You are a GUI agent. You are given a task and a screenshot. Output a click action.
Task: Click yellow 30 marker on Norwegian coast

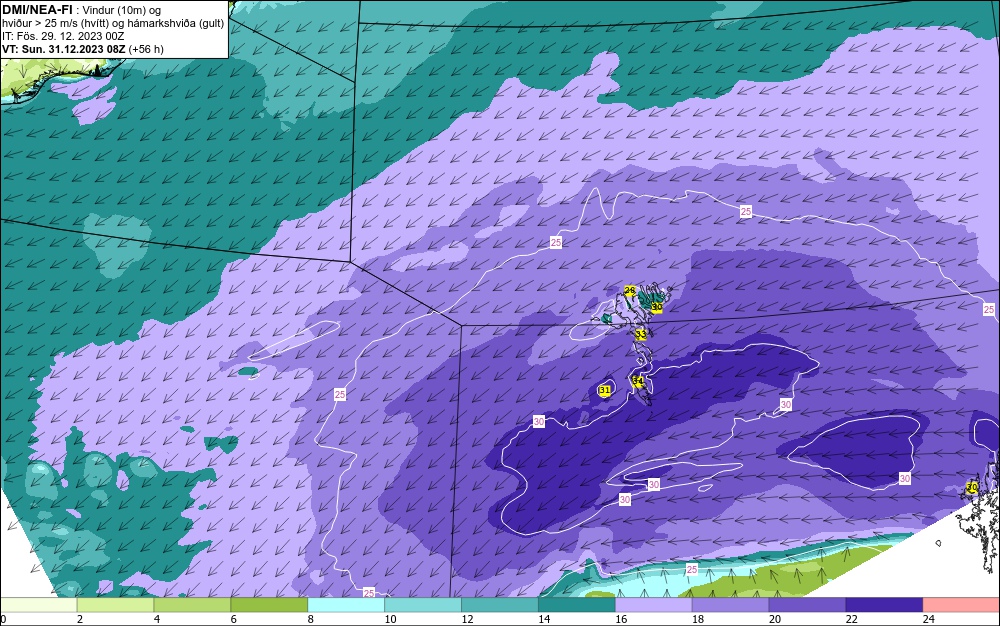[971, 487]
